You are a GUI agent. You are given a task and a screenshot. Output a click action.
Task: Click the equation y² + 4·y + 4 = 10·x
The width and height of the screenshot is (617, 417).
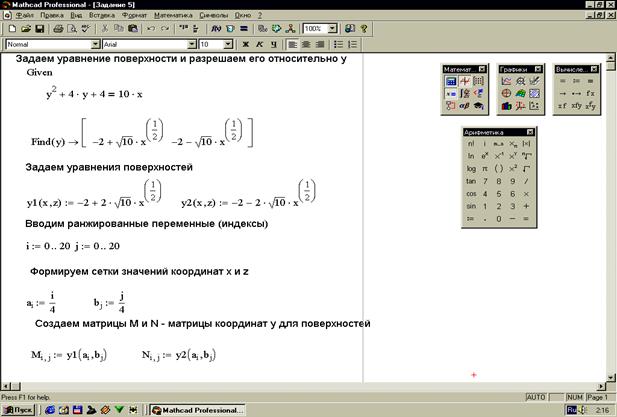pyautogui.click(x=94, y=93)
